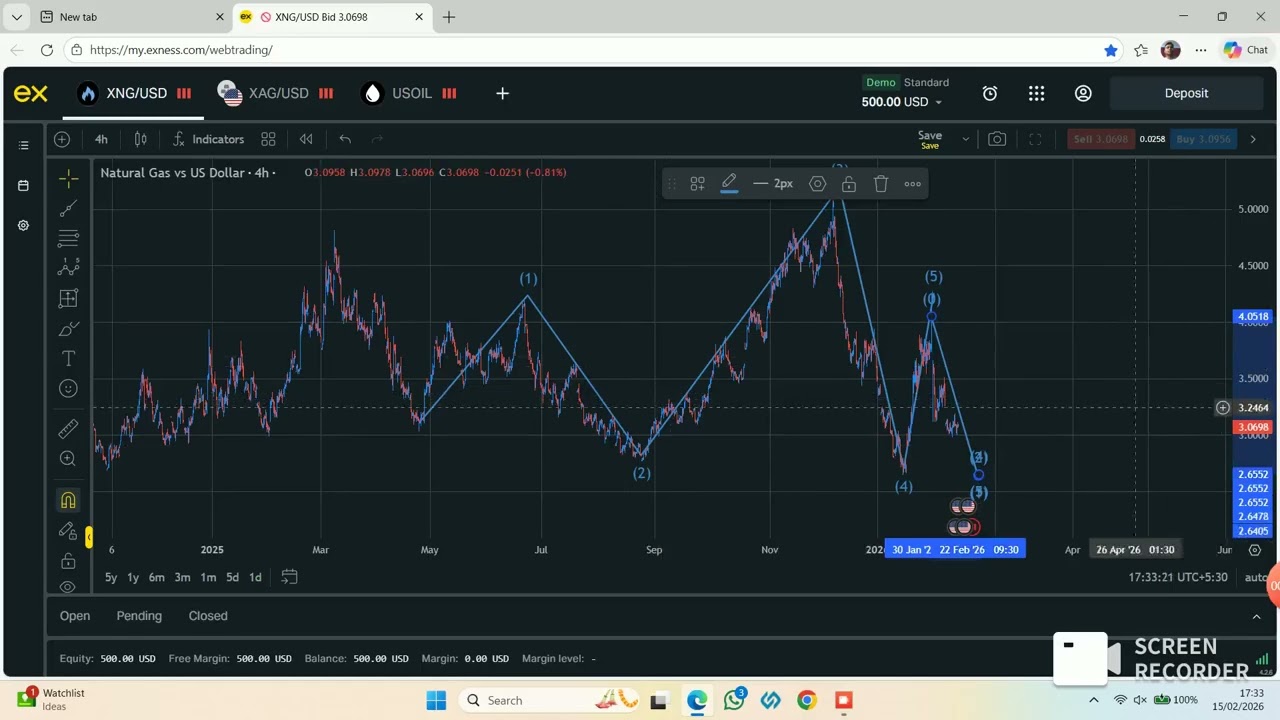Toggle stay-in-drawing-mode pencil lock
Viewport: 1280px width, 720px height.
(68, 530)
